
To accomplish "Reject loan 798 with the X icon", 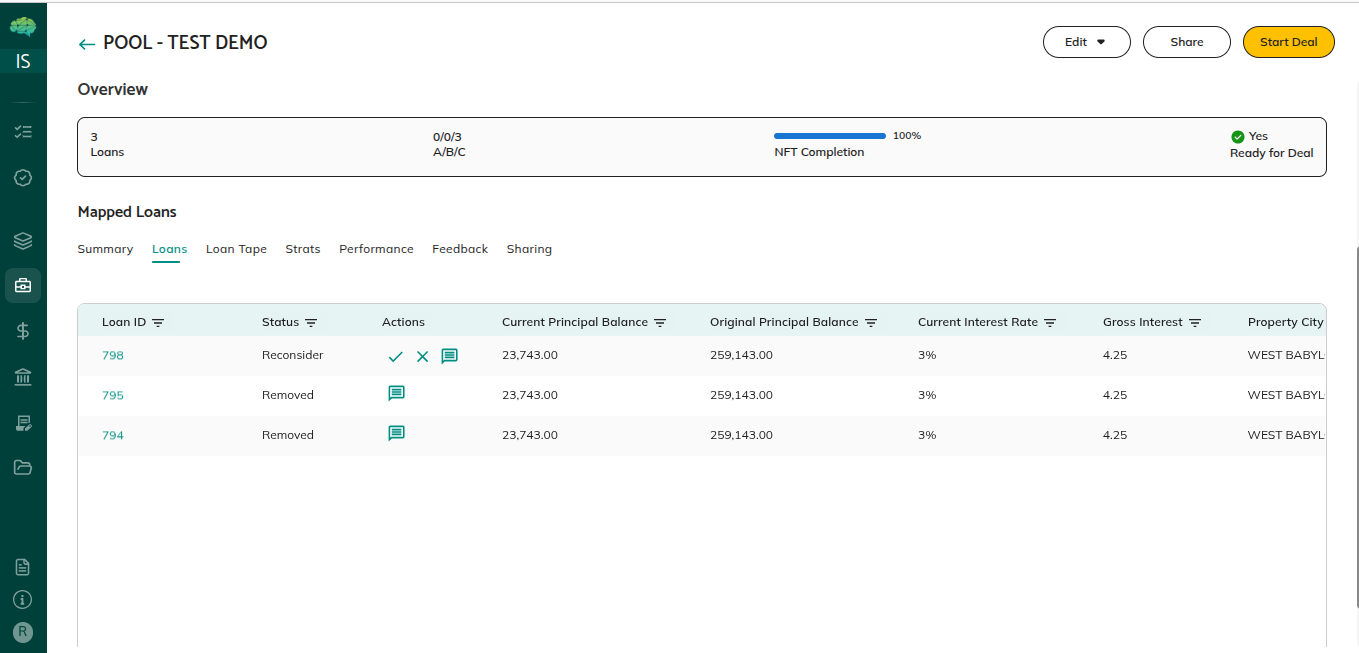I will point(422,356).
